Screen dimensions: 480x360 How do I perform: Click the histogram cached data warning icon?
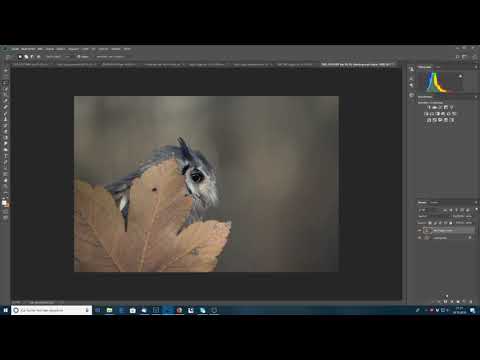pyautogui.click(x=461, y=76)
